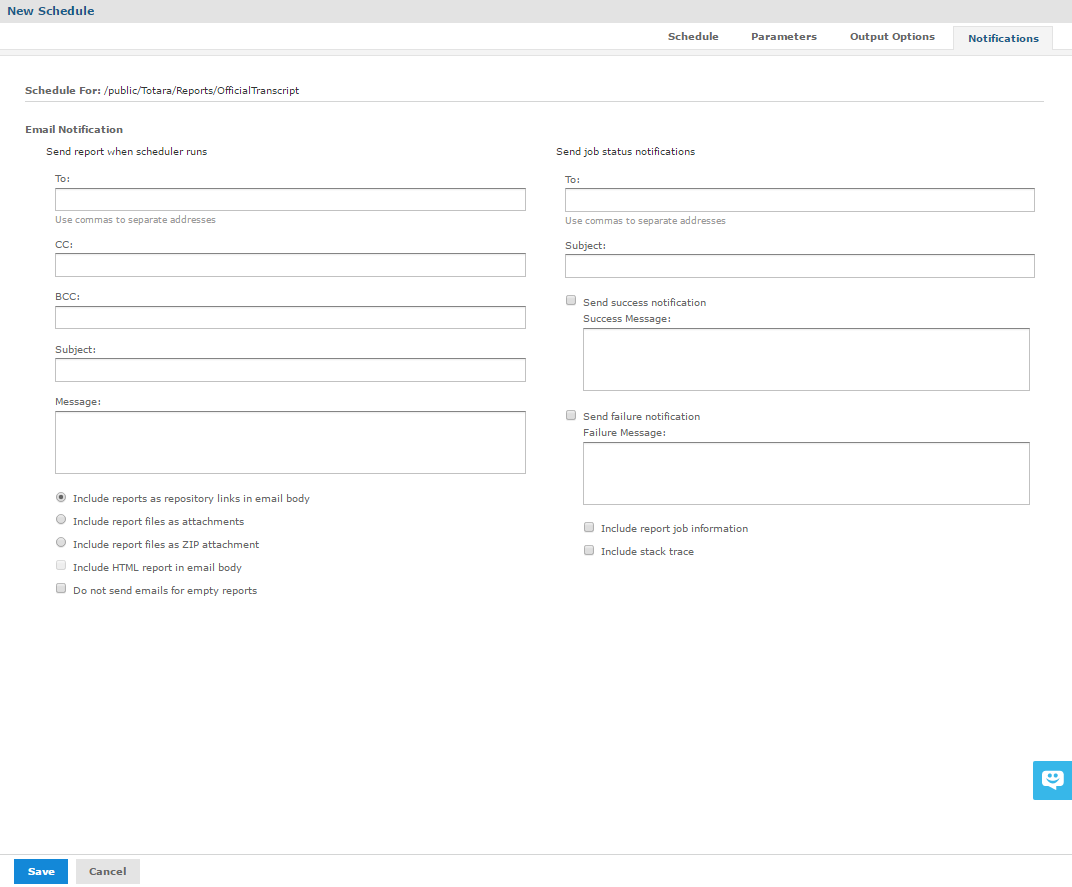Click the Save button
This screenshot has width=1072, height=887.
(x=41, y=871)
